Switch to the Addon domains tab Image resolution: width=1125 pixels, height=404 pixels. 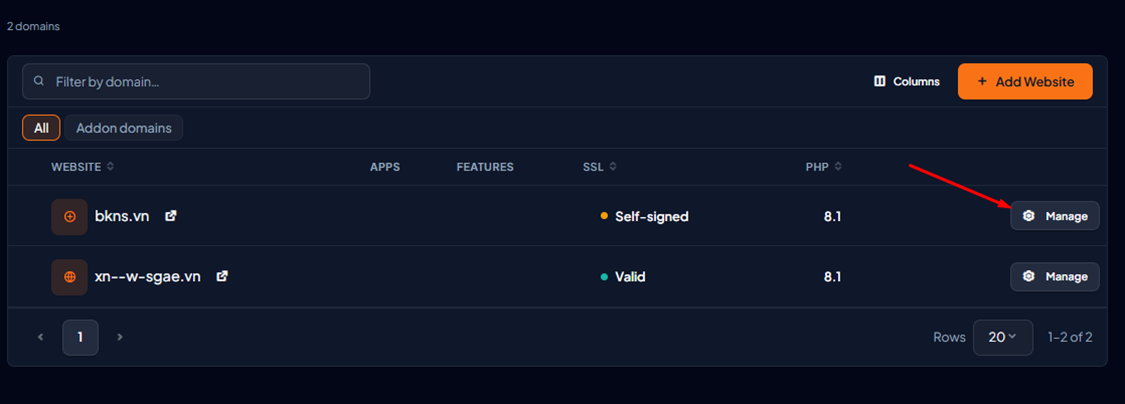pos(123,128)
